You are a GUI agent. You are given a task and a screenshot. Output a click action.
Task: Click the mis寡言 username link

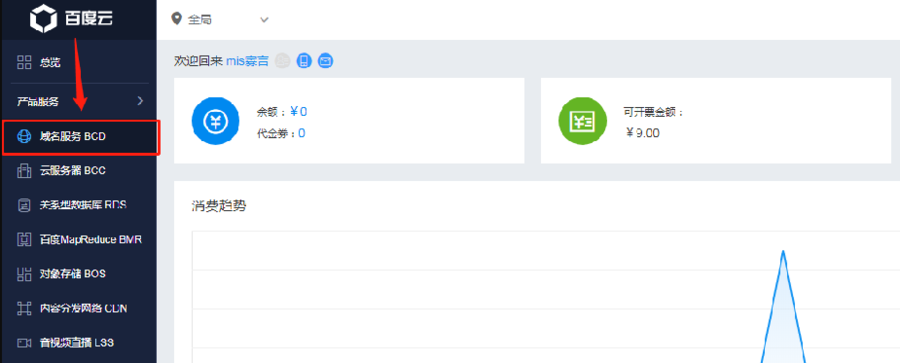point(248,61)
